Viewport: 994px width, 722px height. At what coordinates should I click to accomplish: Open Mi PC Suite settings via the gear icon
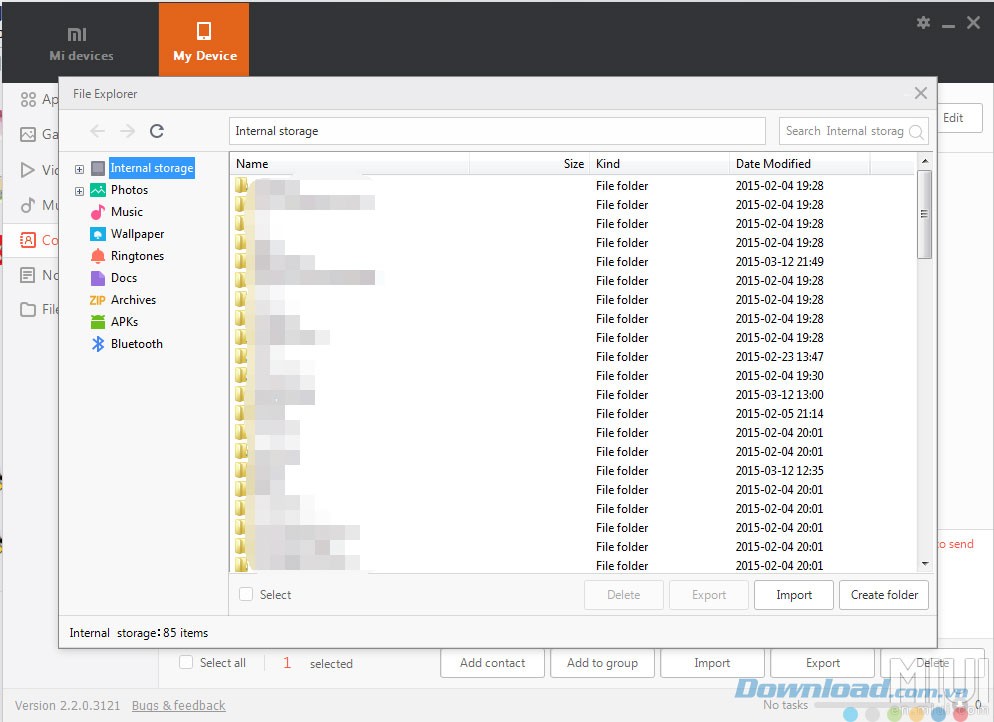click(x=922, y=21)
